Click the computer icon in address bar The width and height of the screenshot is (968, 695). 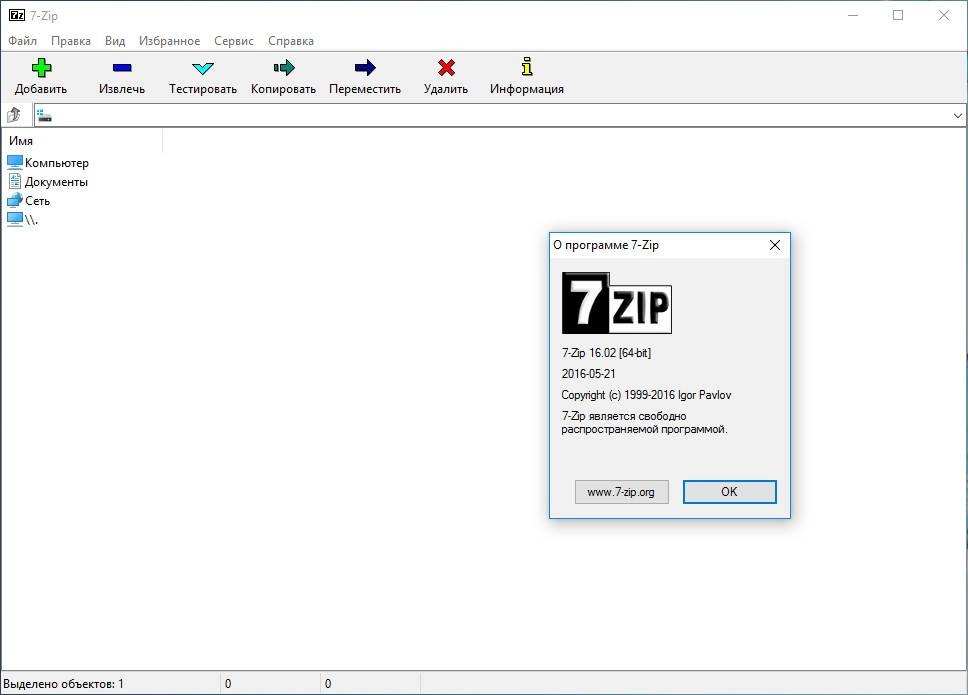[44, 115]
